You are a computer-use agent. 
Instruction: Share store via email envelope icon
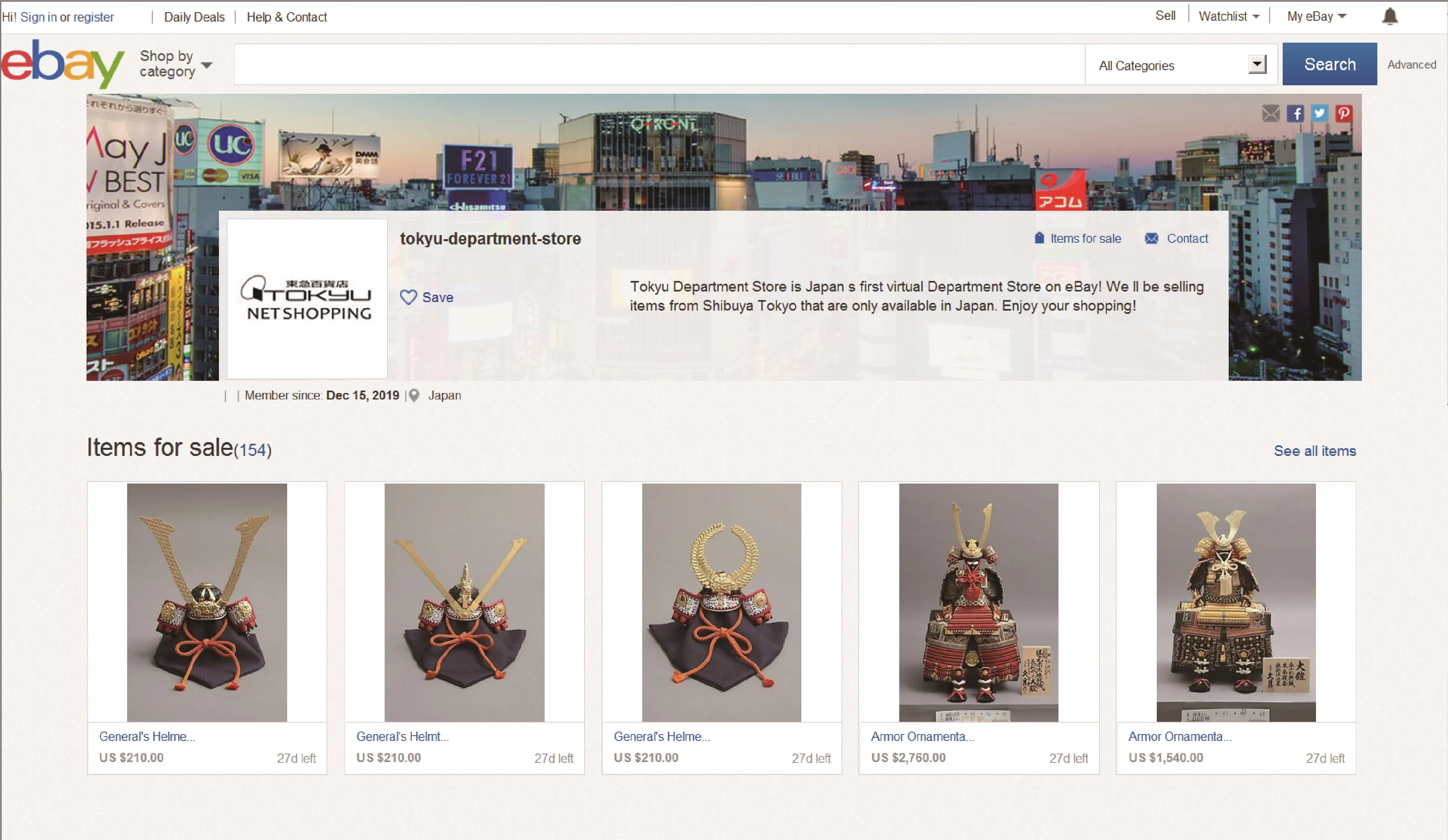tap(1271, 114)
